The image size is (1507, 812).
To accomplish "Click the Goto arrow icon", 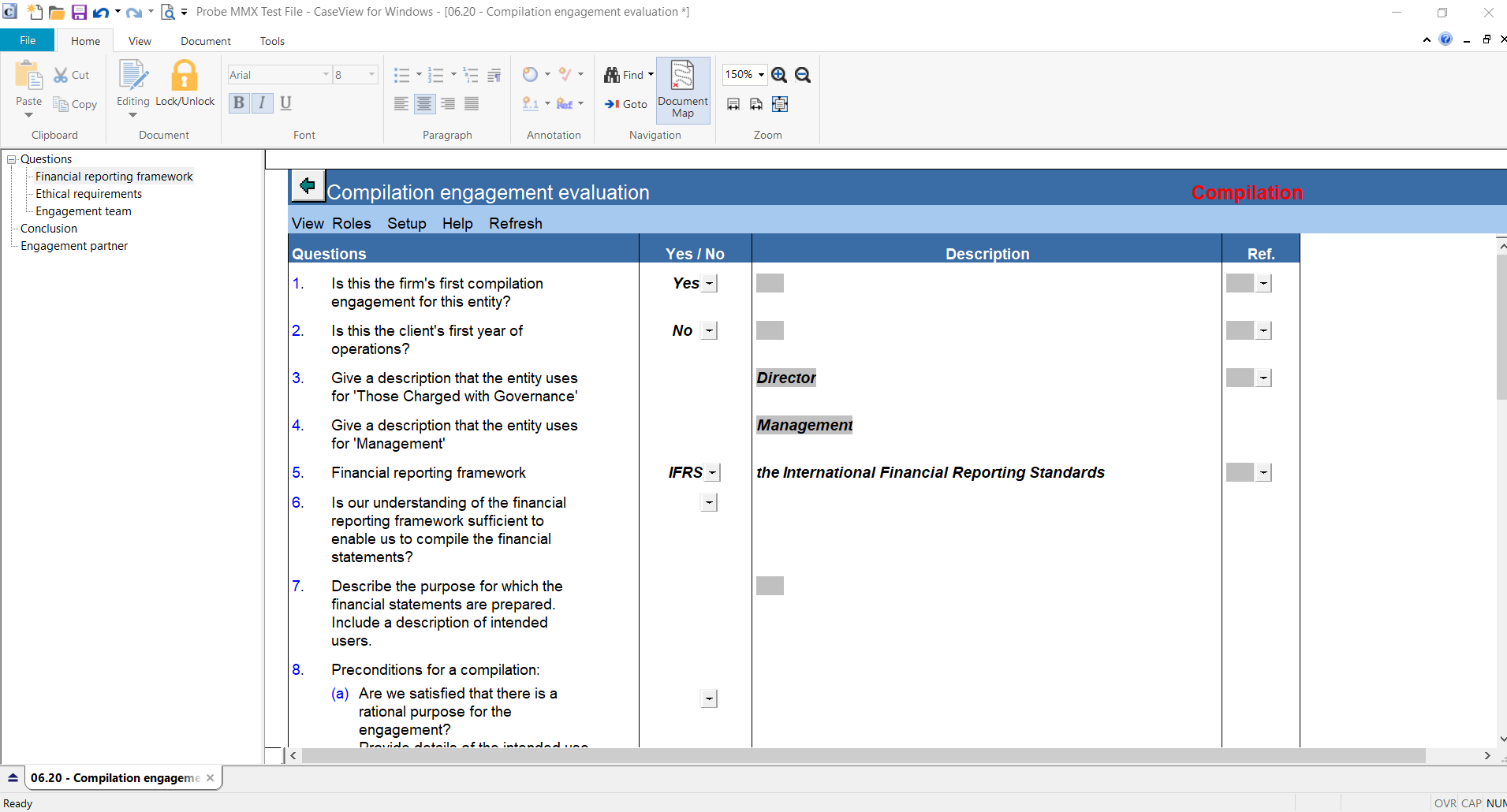I will 612,104.
